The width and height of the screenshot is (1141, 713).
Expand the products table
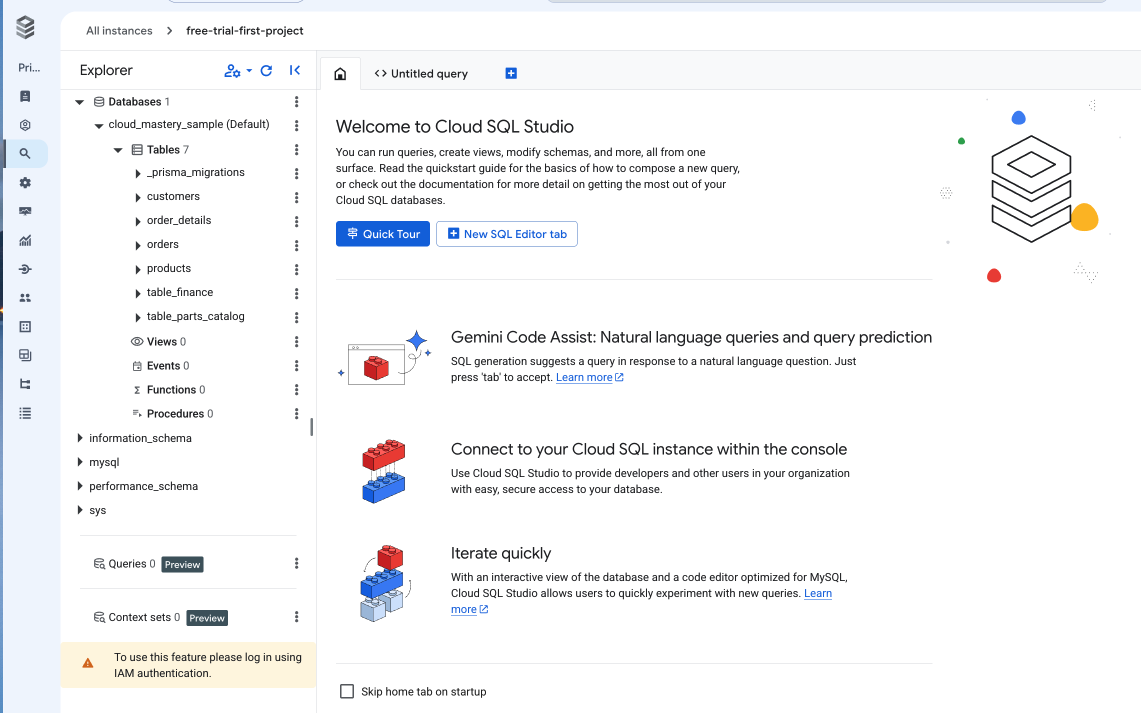point(138,269)
